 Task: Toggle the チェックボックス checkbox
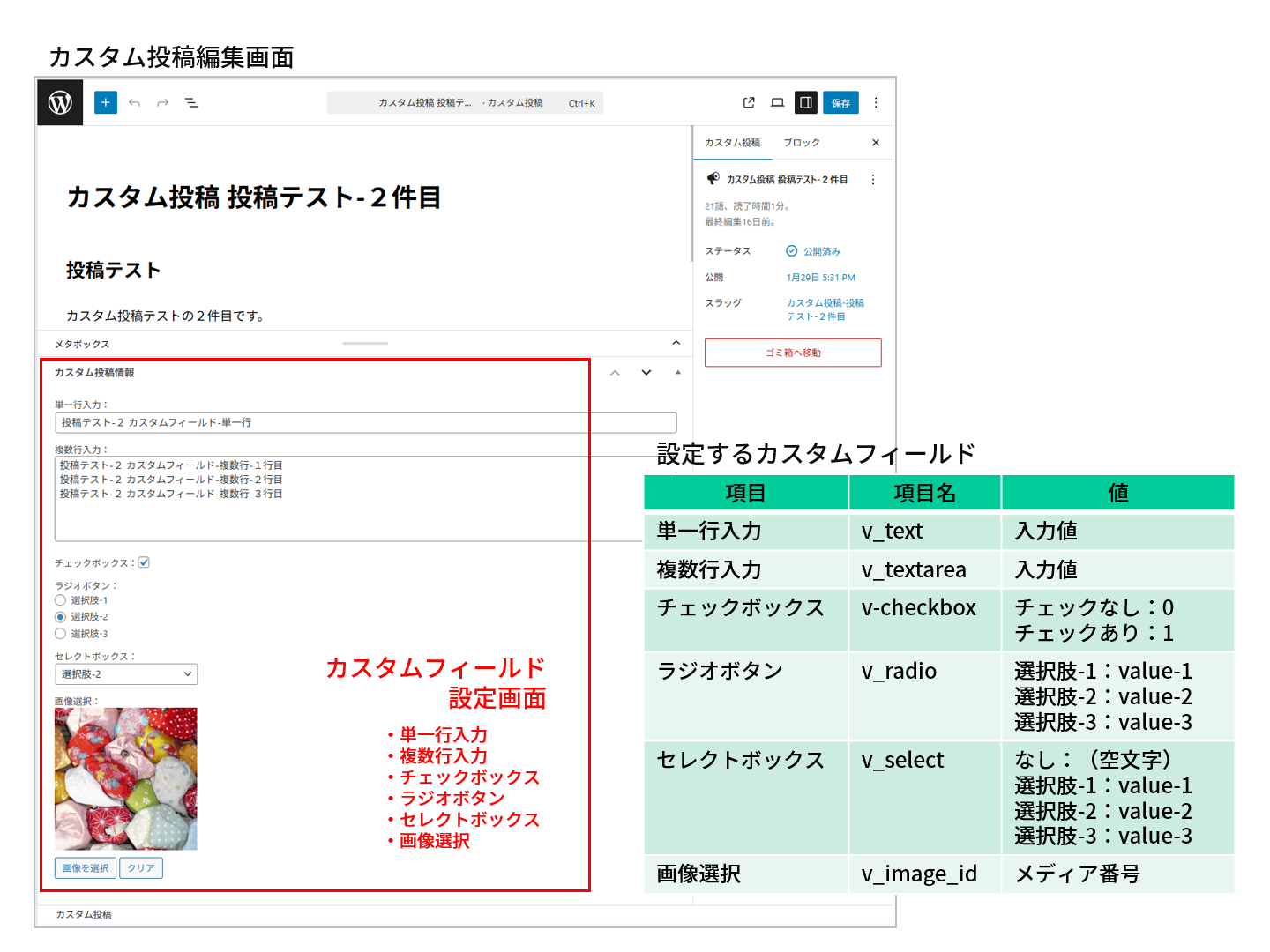pos(143,562)
